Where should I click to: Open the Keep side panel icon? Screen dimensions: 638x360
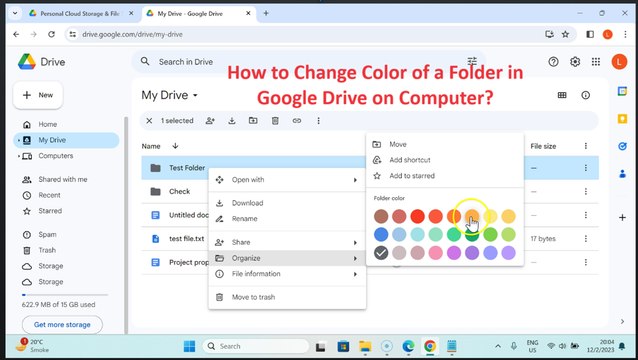(622, 118)
